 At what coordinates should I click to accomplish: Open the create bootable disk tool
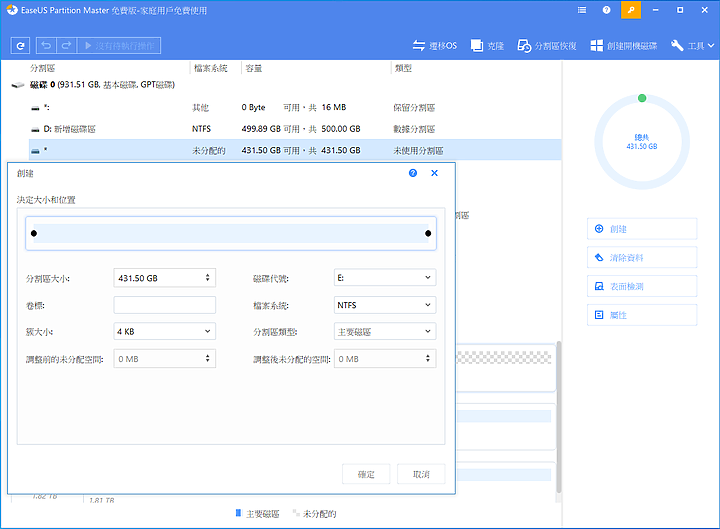(x=624, y=45)
